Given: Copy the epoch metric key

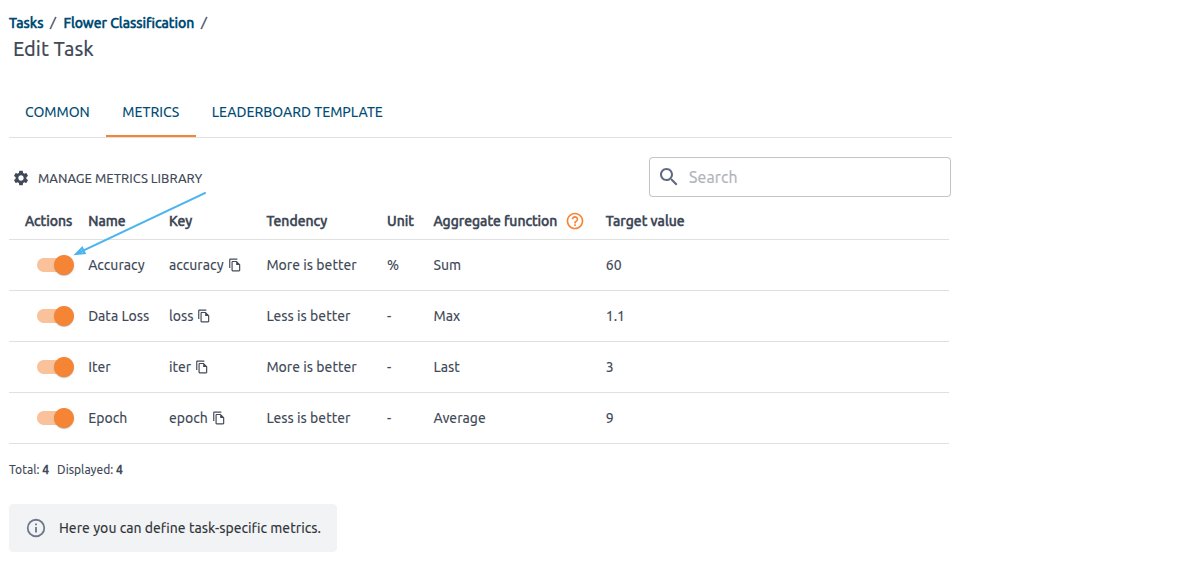Looking at the screenshot, I should coord(219,418).
